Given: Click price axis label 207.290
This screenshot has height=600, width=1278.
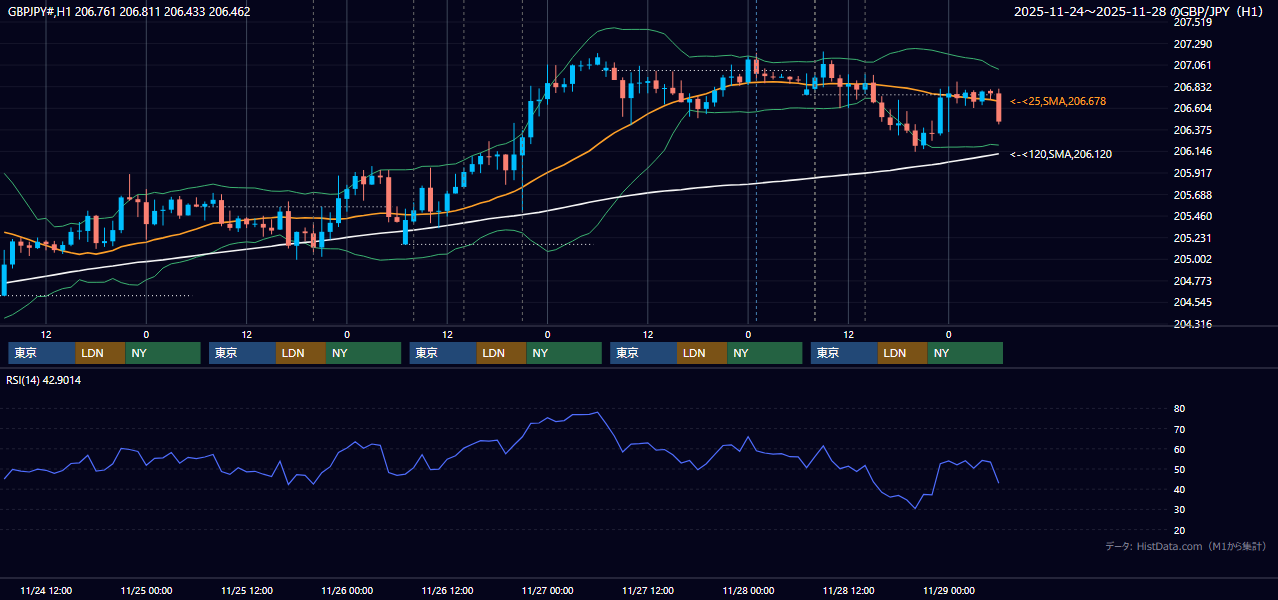Looking at the screenshot, I should 1192,44.
